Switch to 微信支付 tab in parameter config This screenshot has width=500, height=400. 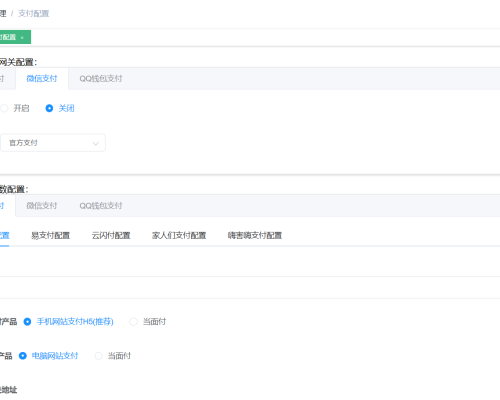(42, 206)
